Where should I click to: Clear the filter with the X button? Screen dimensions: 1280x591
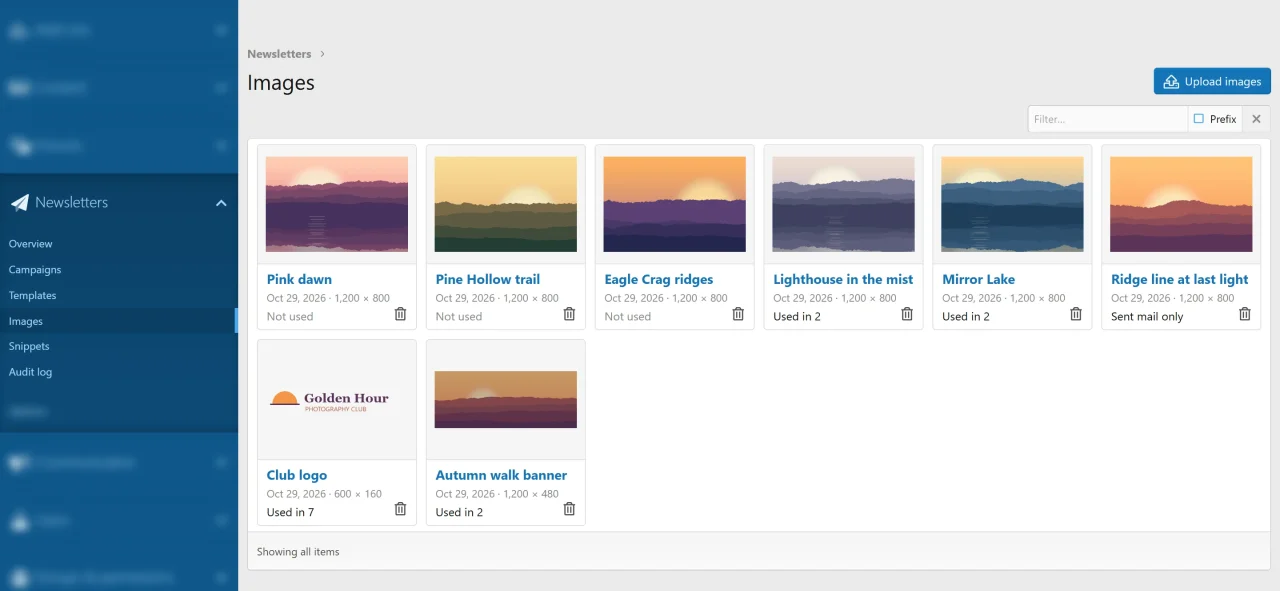(1257, 119)
